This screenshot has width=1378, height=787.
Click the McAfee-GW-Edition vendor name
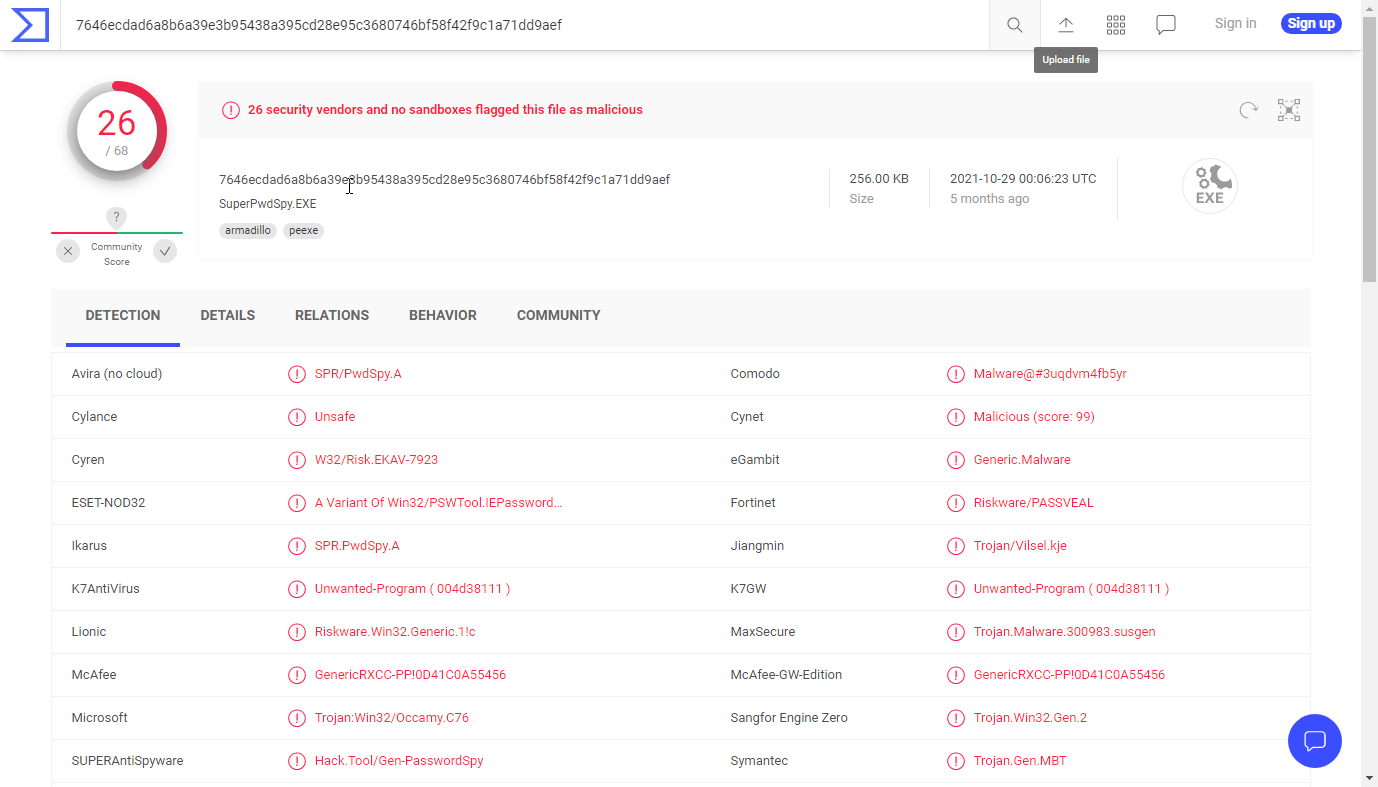coord(787,675)
